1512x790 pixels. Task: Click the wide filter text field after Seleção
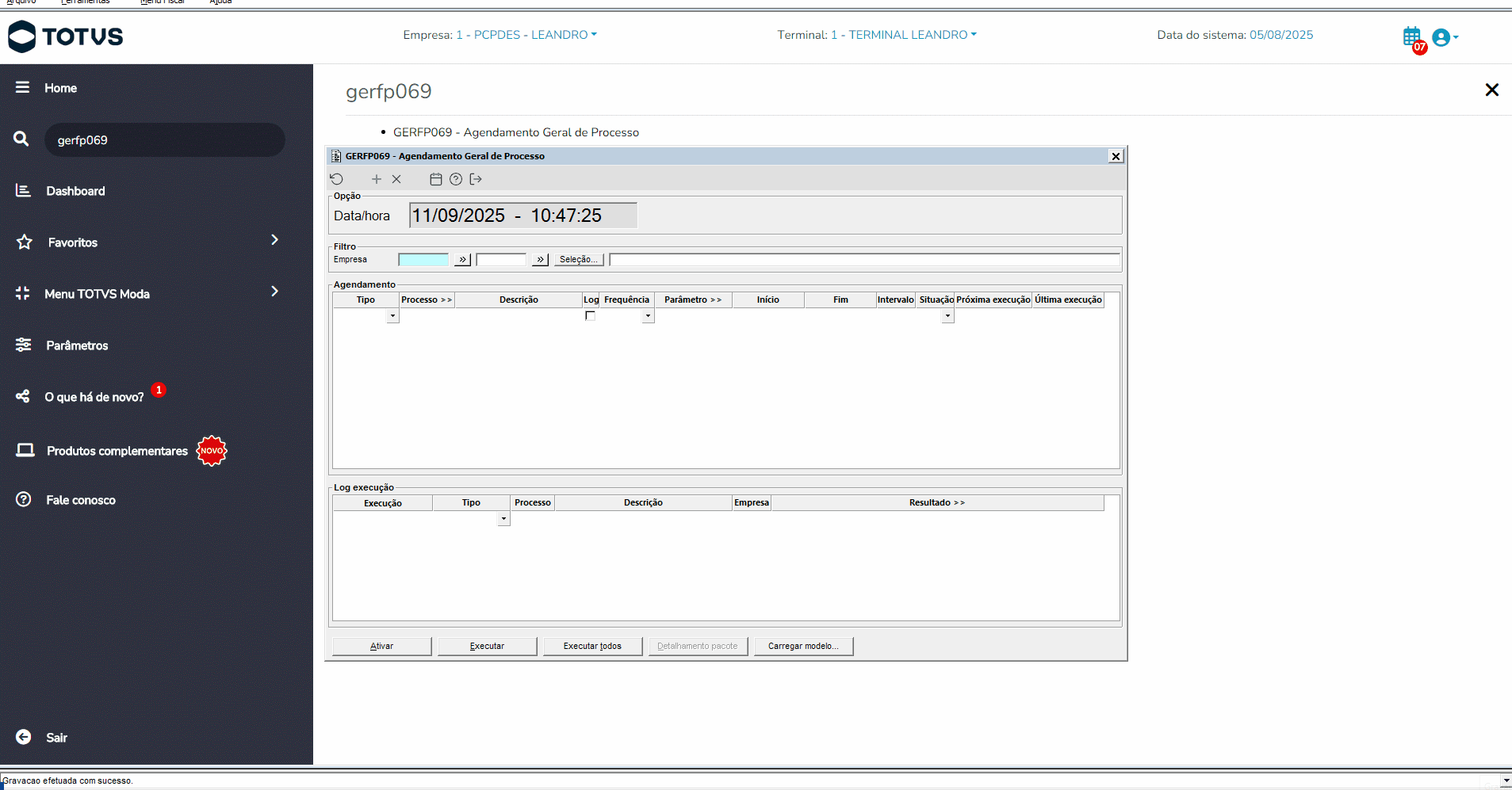tap(864, 259)
